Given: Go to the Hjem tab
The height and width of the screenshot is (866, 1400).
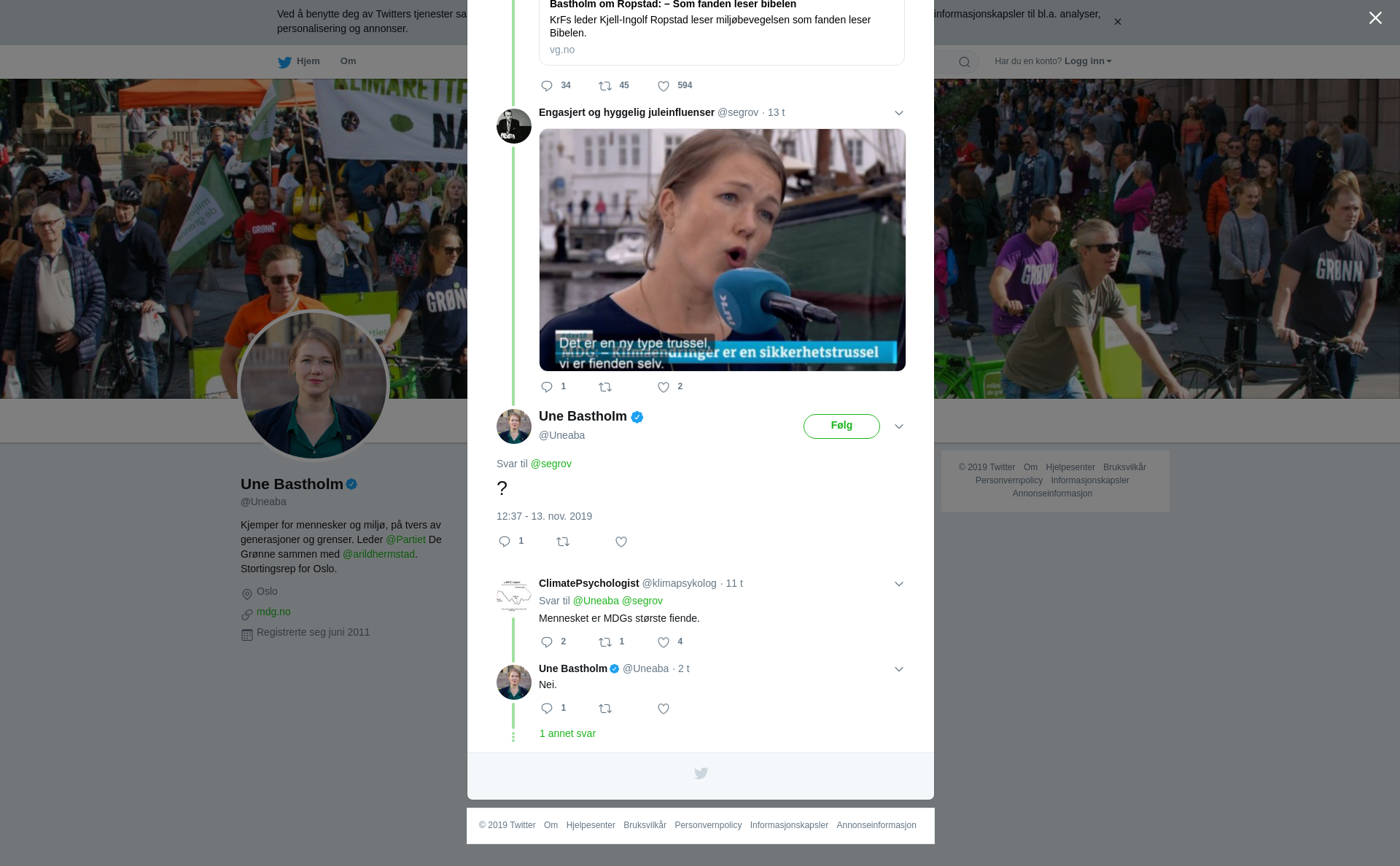Looking at the screenshot, I should coord(298,61).
